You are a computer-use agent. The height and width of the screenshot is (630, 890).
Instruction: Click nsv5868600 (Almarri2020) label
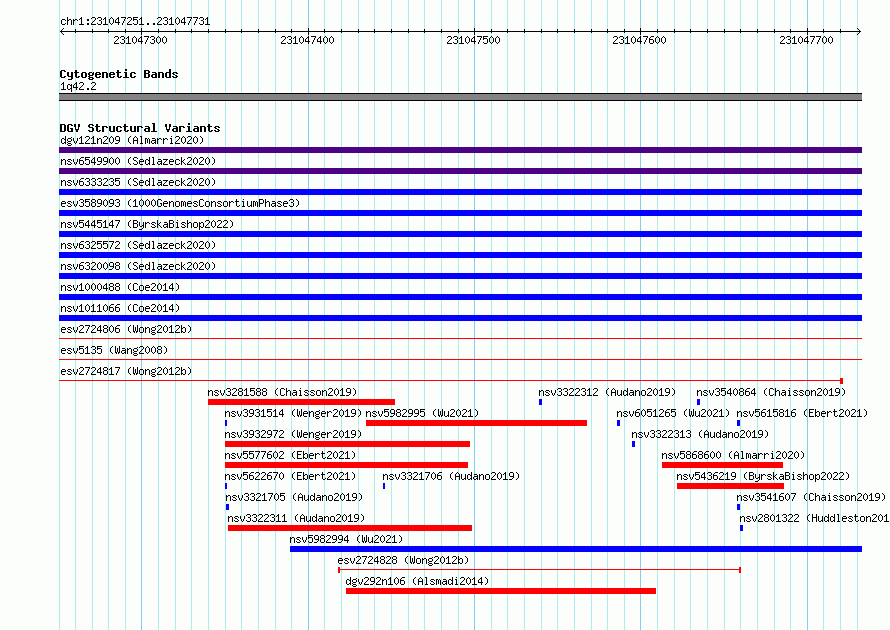coord(733,455)
